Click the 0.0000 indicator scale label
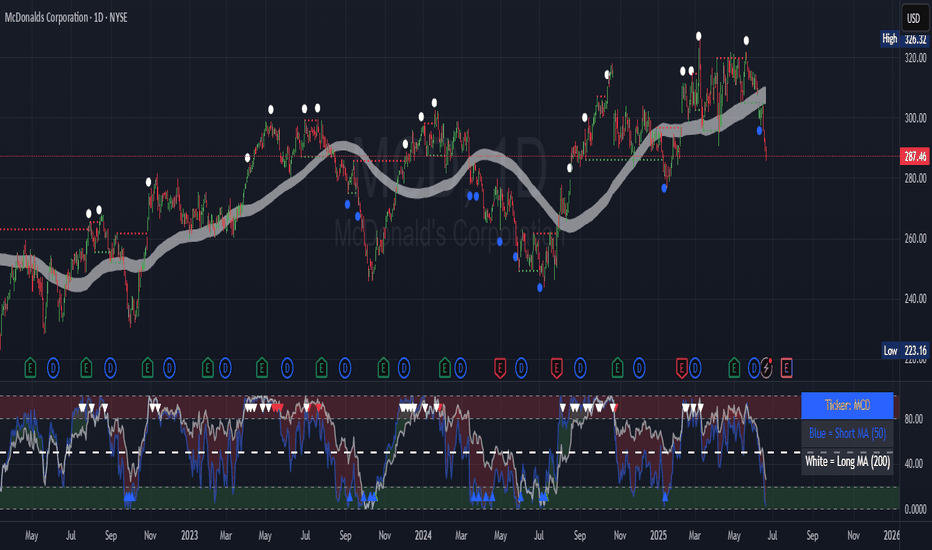 [915, 509]
